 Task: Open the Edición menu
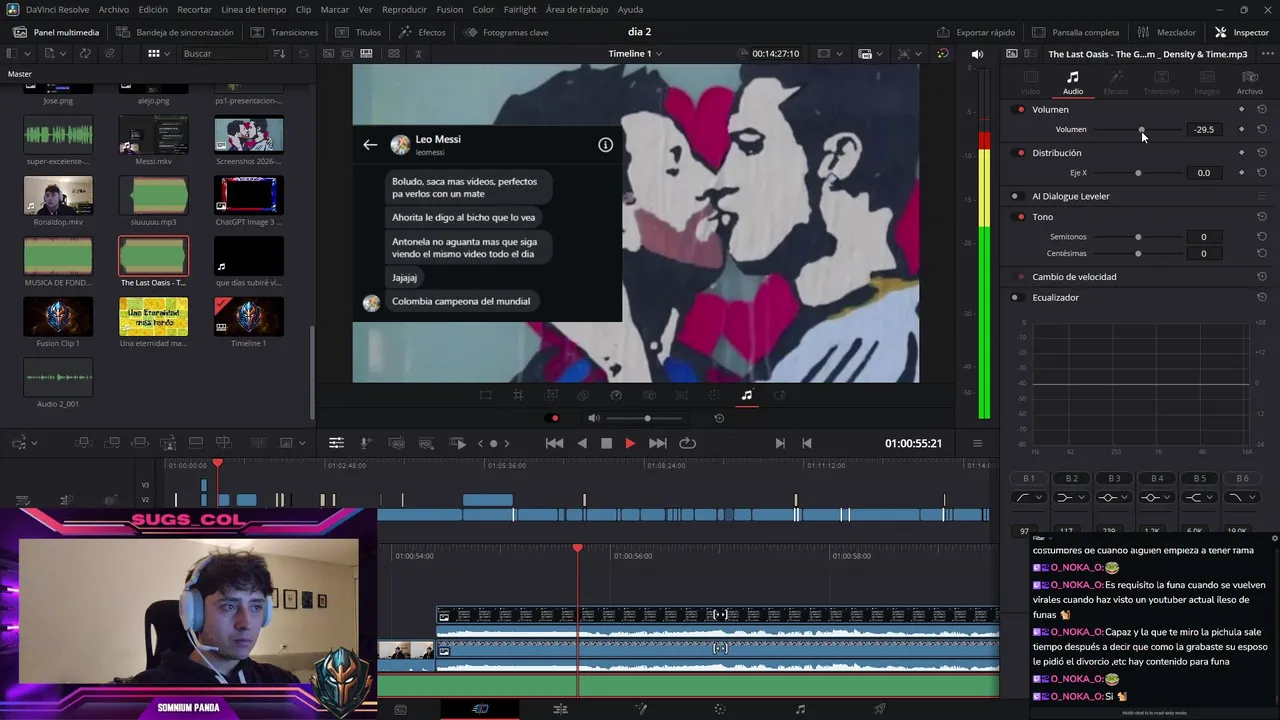coord(153,9)
